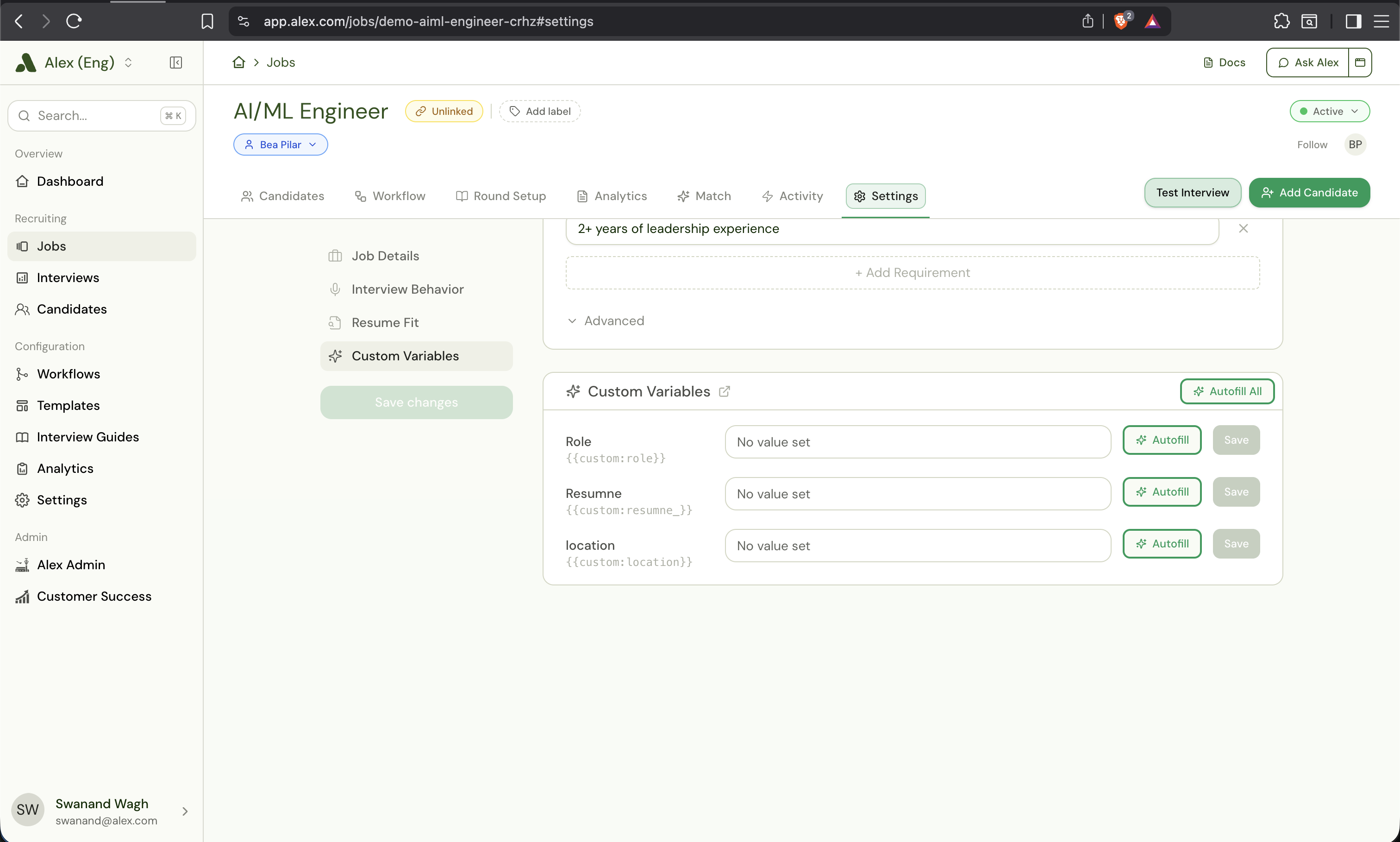Click the Test Interview button
The image size is (1400, 842).
tap(1193, 193)
